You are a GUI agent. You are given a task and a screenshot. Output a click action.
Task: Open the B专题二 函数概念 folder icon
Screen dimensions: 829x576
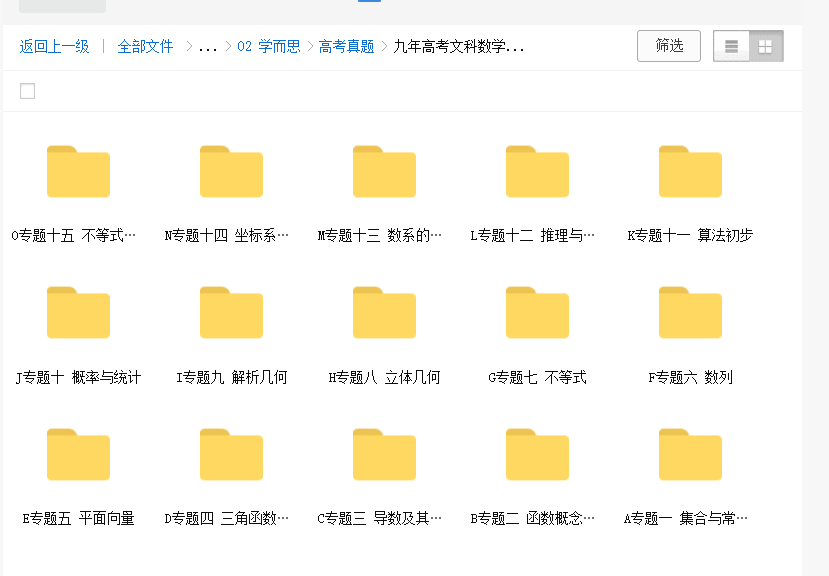pos(537,454)
